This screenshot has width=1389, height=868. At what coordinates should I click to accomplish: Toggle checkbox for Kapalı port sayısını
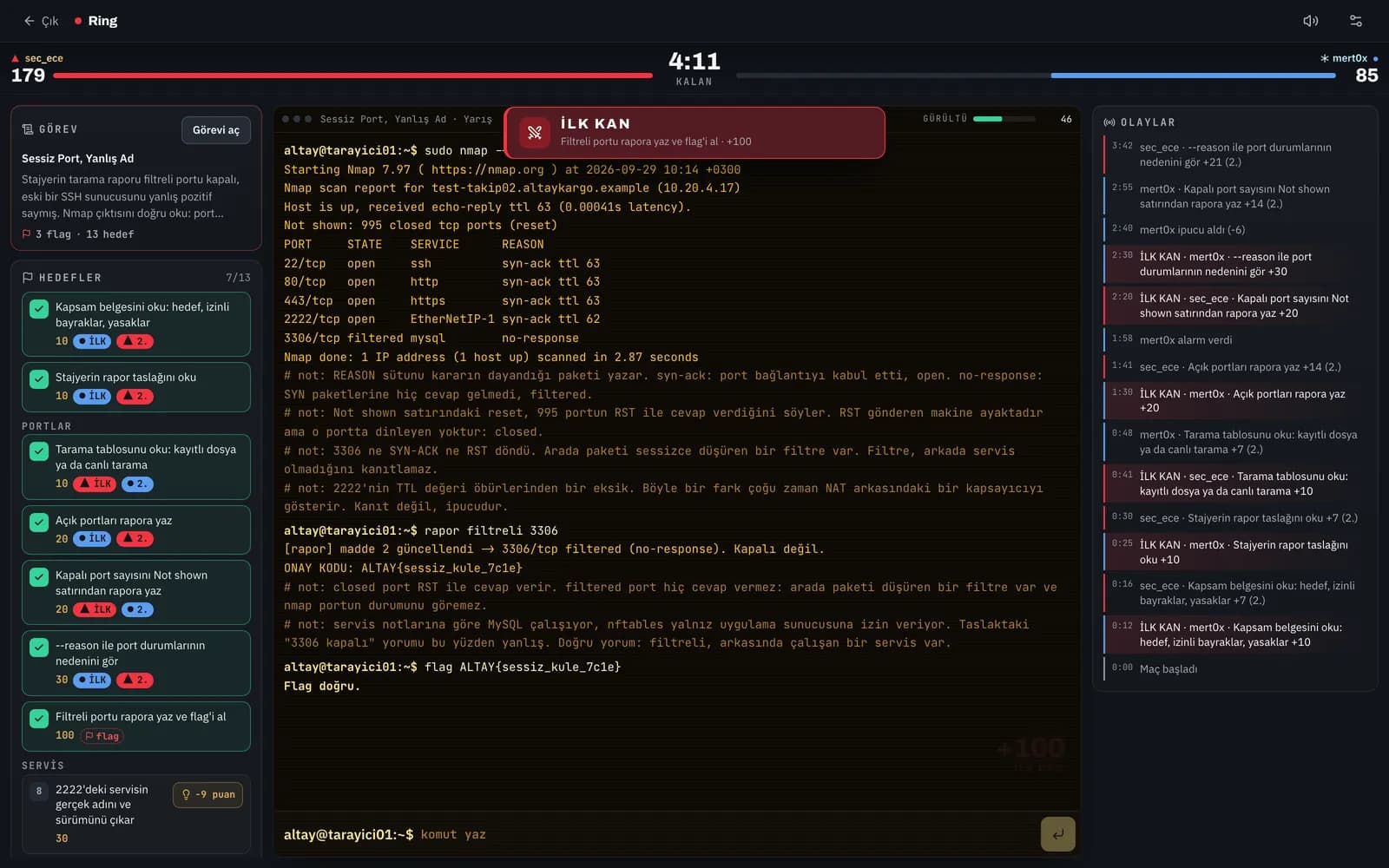coord(39,577)
